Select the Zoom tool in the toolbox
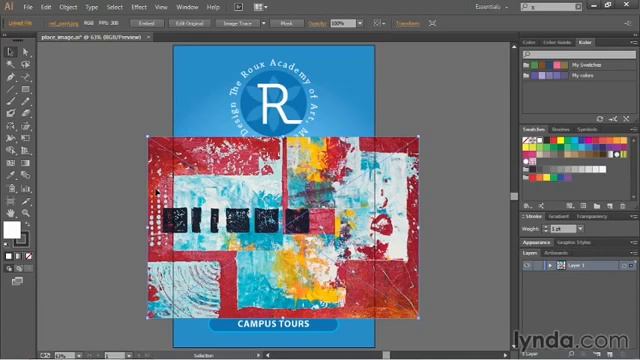 (25, 213)
